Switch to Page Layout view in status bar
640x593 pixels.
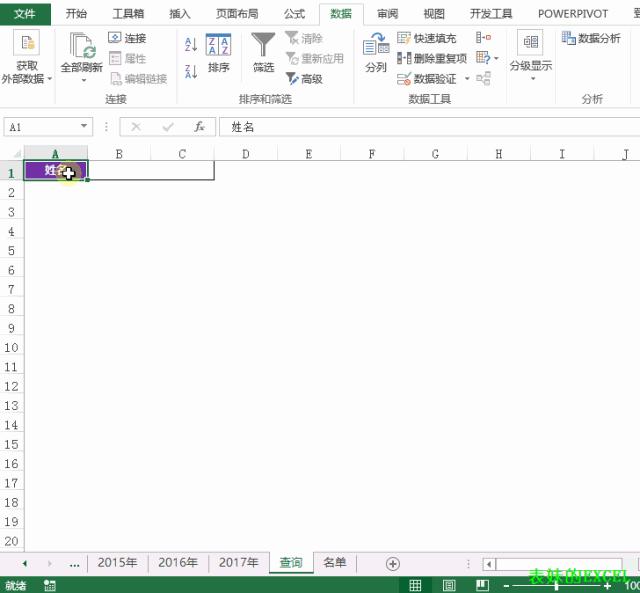449,585
